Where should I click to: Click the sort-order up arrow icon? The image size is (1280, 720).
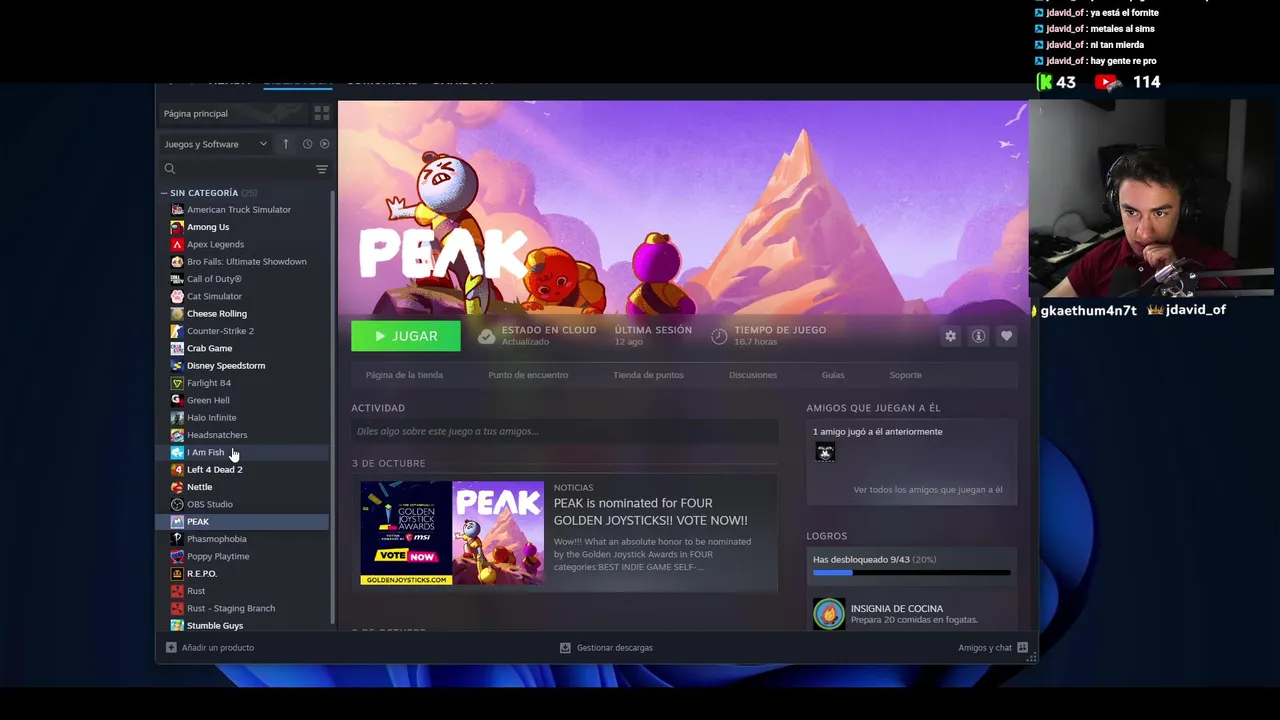tap(285, 144)
